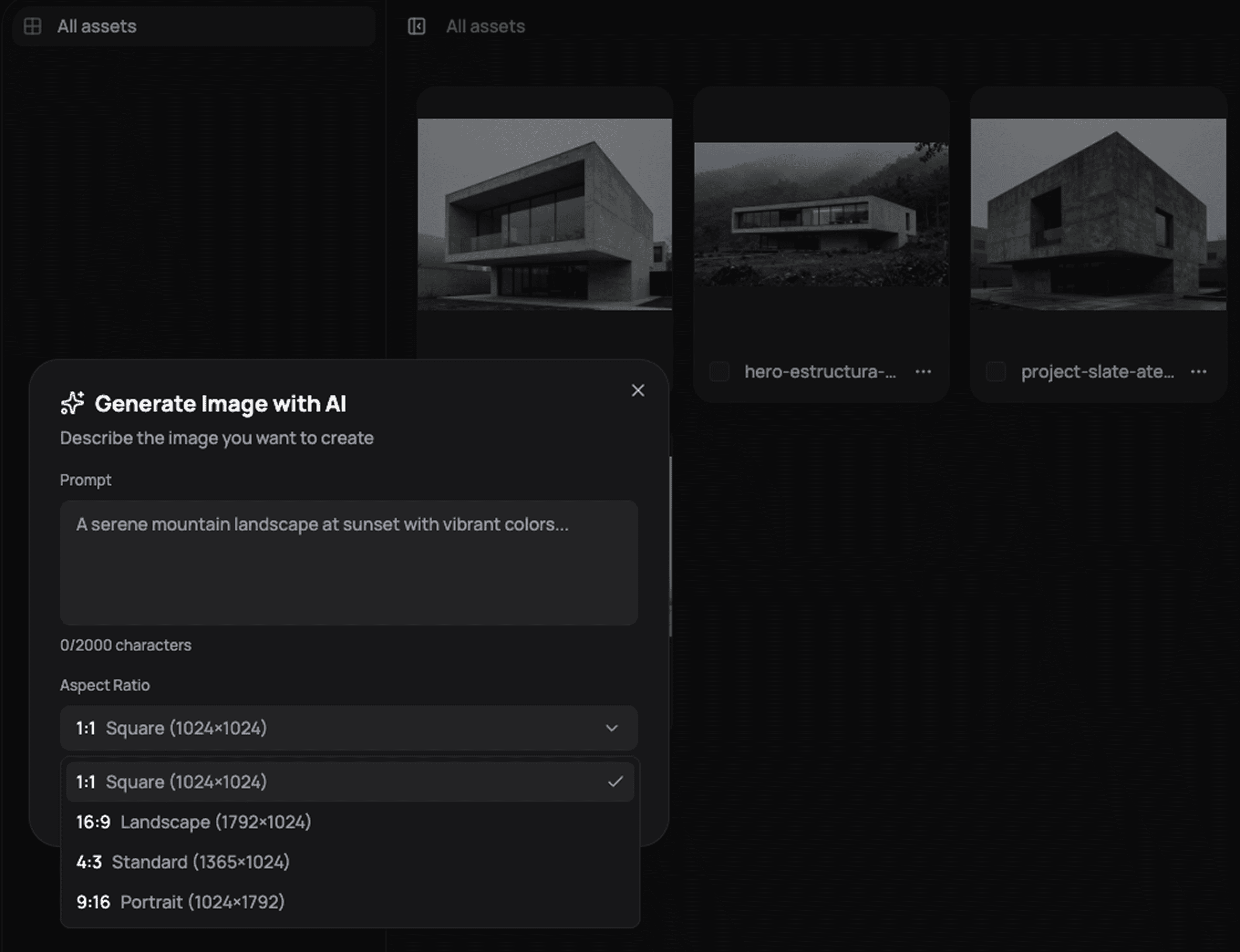Open more options for project-slate-ate asset
This screenshot has width=1240, height=952.
click(1199, 372)
